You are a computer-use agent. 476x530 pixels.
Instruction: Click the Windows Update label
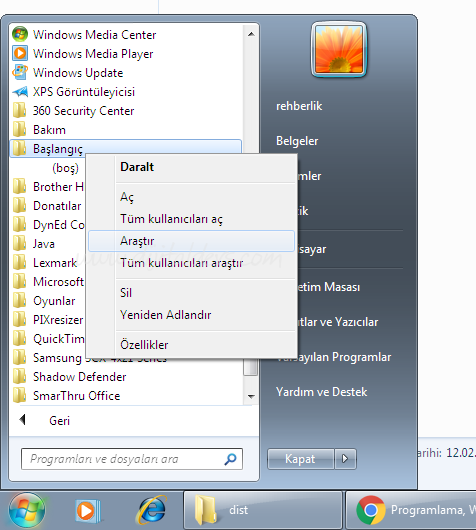tap(78, 73)
